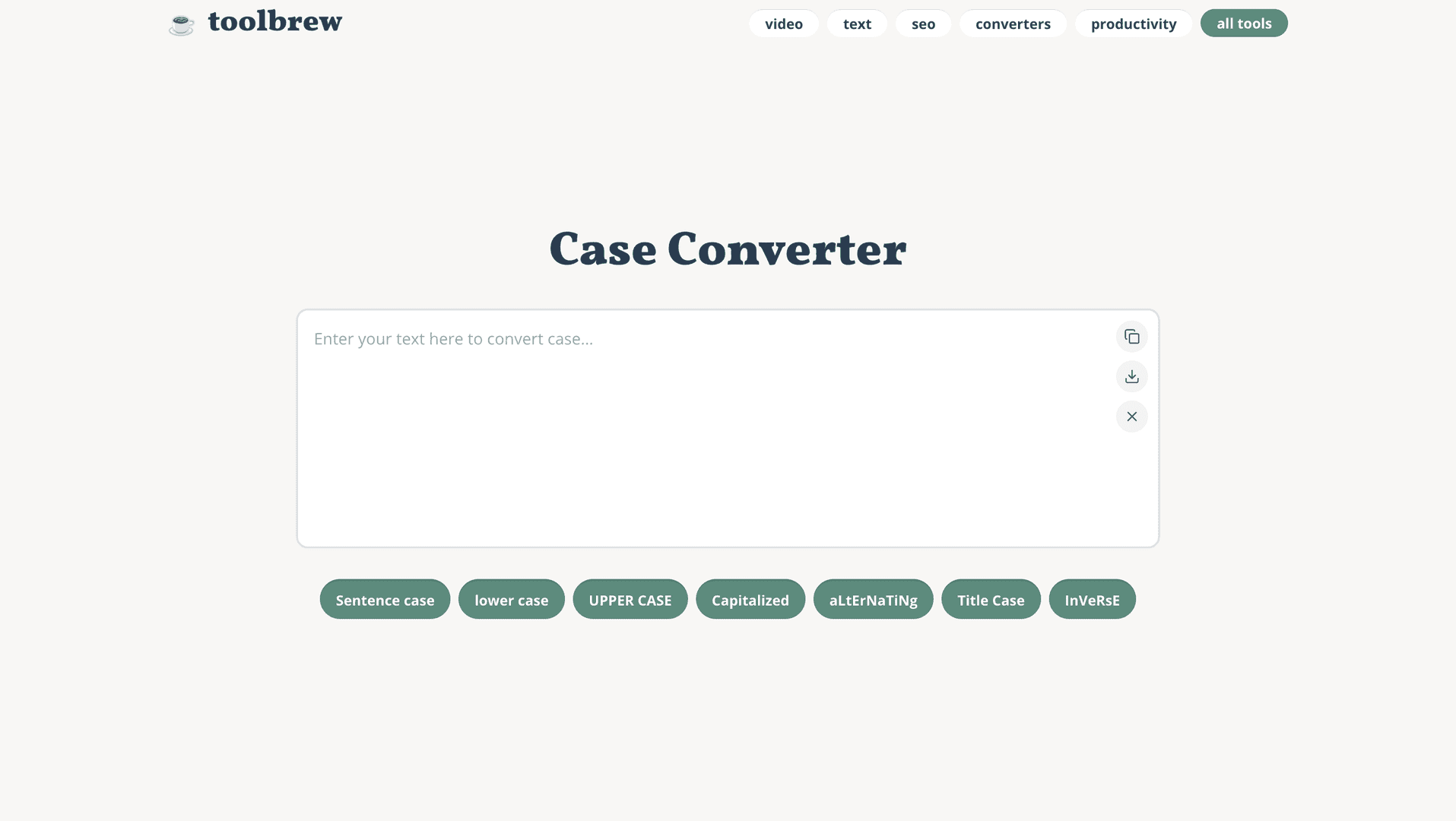1456x821 pixels.
Task: Select the Sentence case conversion button
Action: click(385, 599)
